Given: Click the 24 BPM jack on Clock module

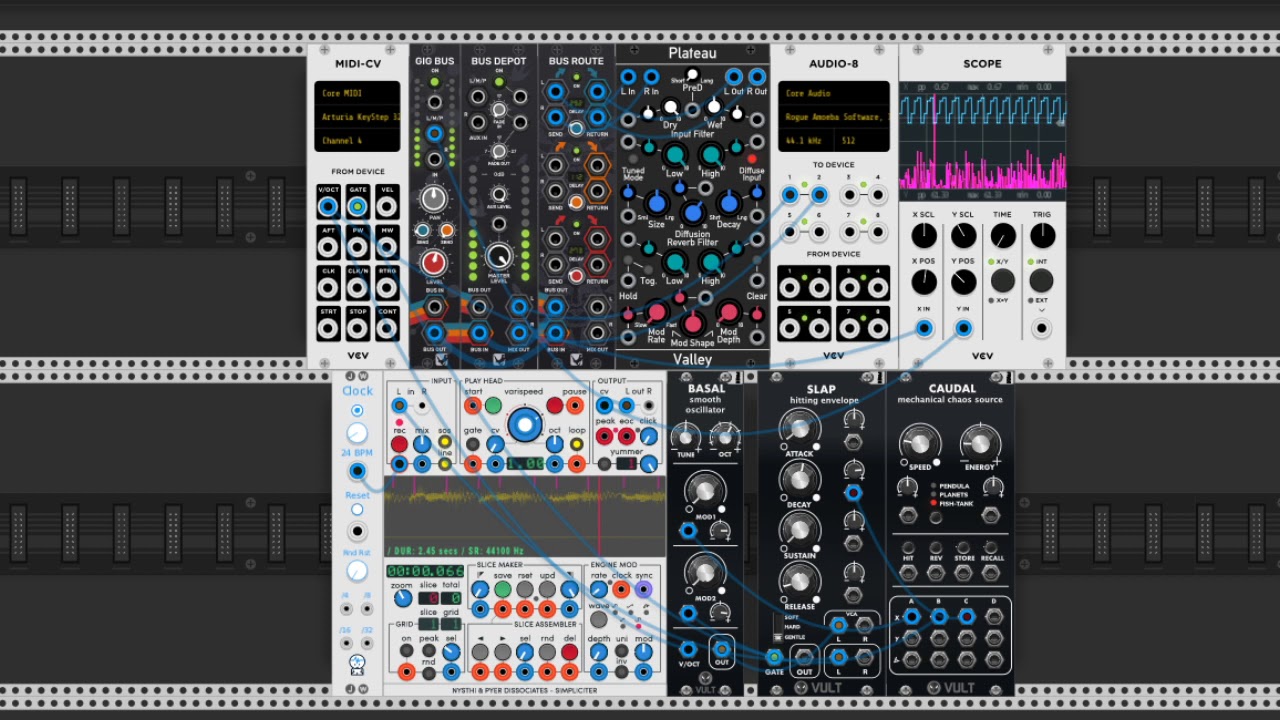Looking at the screenshot, I should (357, 471).
